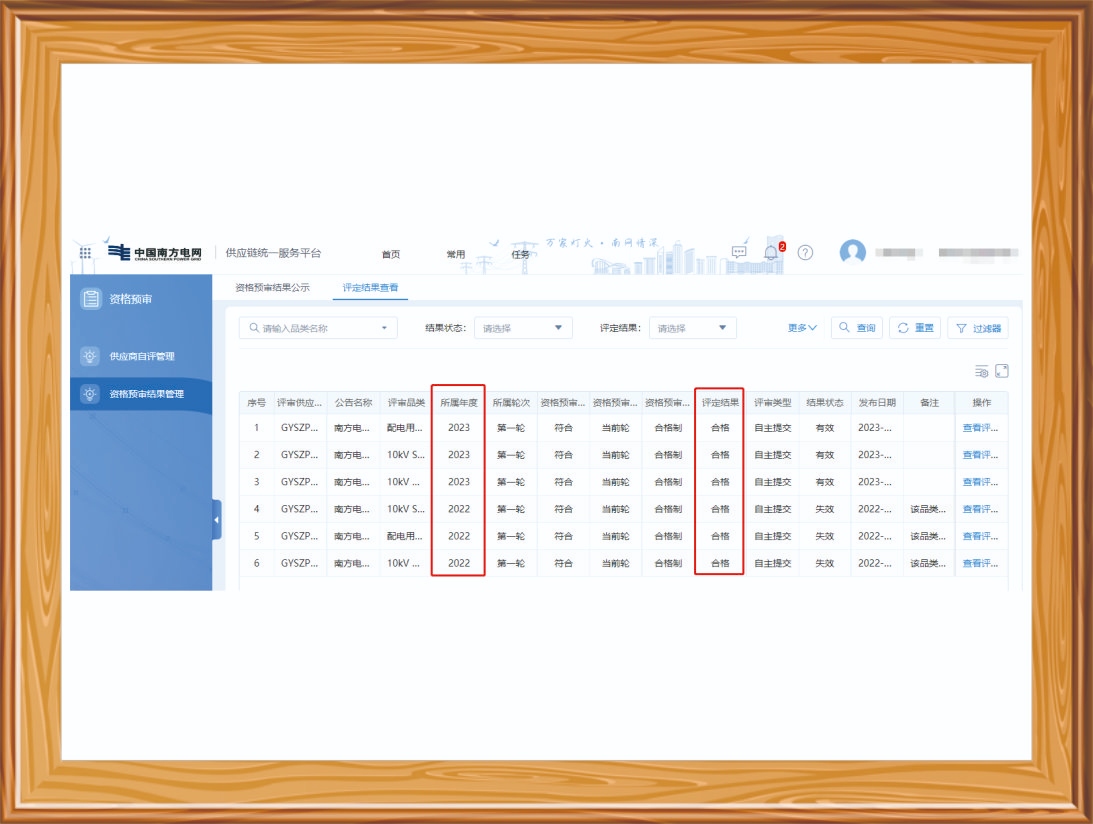Click the user avatar icon
This screenshot has width=1093, height=824.
pyautogui.click(x=852, y=252)
